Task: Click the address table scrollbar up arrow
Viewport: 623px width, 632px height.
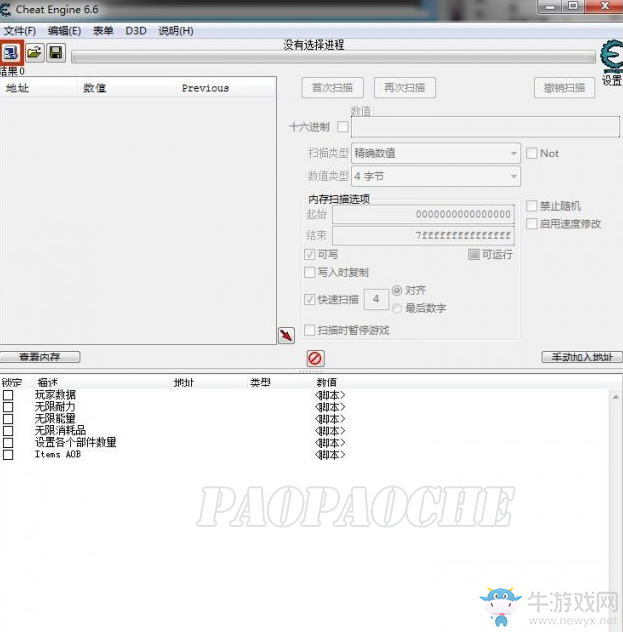Action: click(616, 397)
